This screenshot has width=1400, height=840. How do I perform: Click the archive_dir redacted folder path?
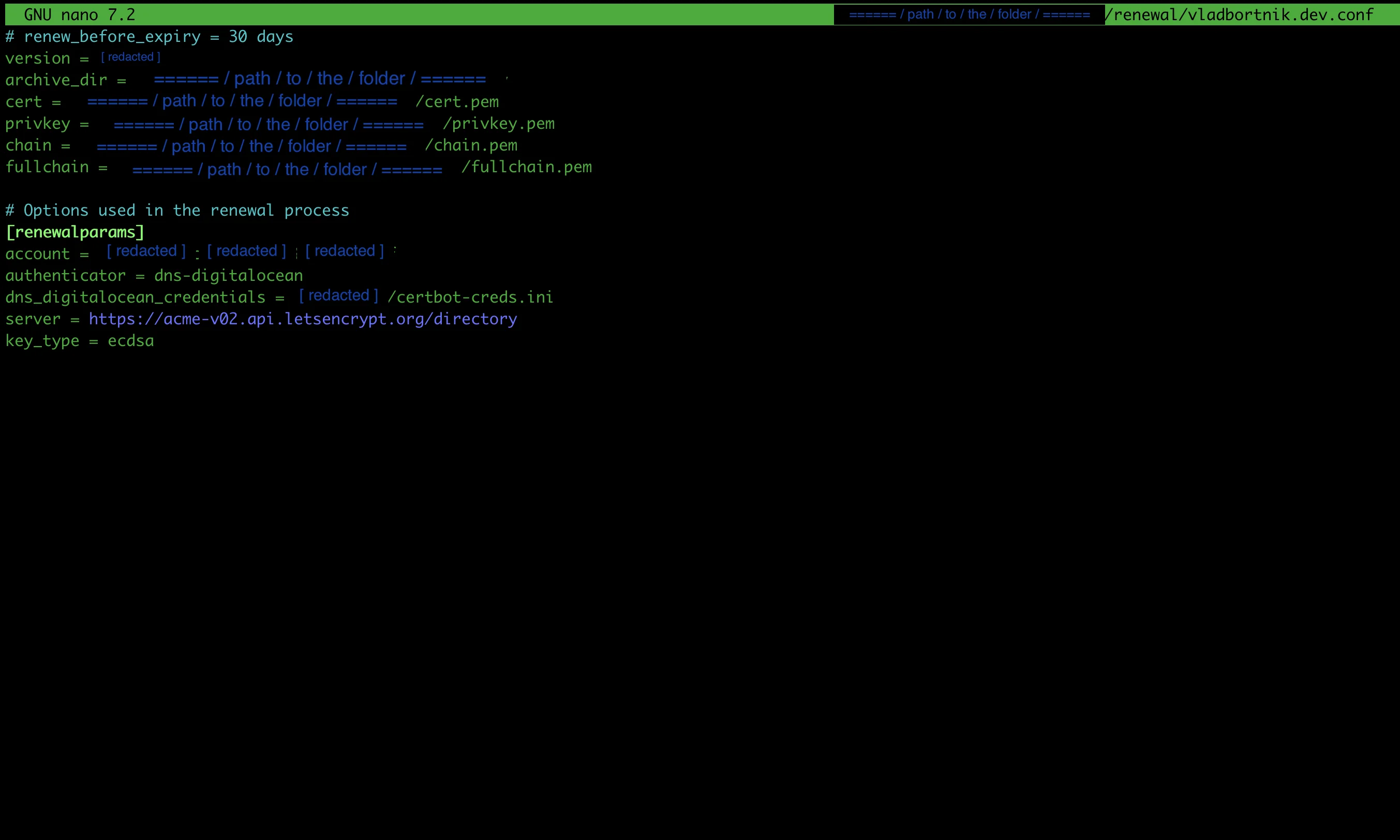point(320,79)
